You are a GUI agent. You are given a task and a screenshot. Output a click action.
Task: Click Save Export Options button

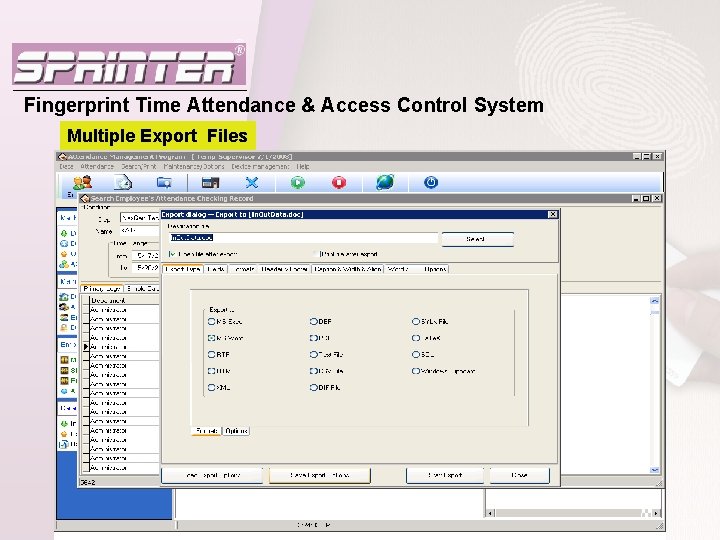(320, 475)
